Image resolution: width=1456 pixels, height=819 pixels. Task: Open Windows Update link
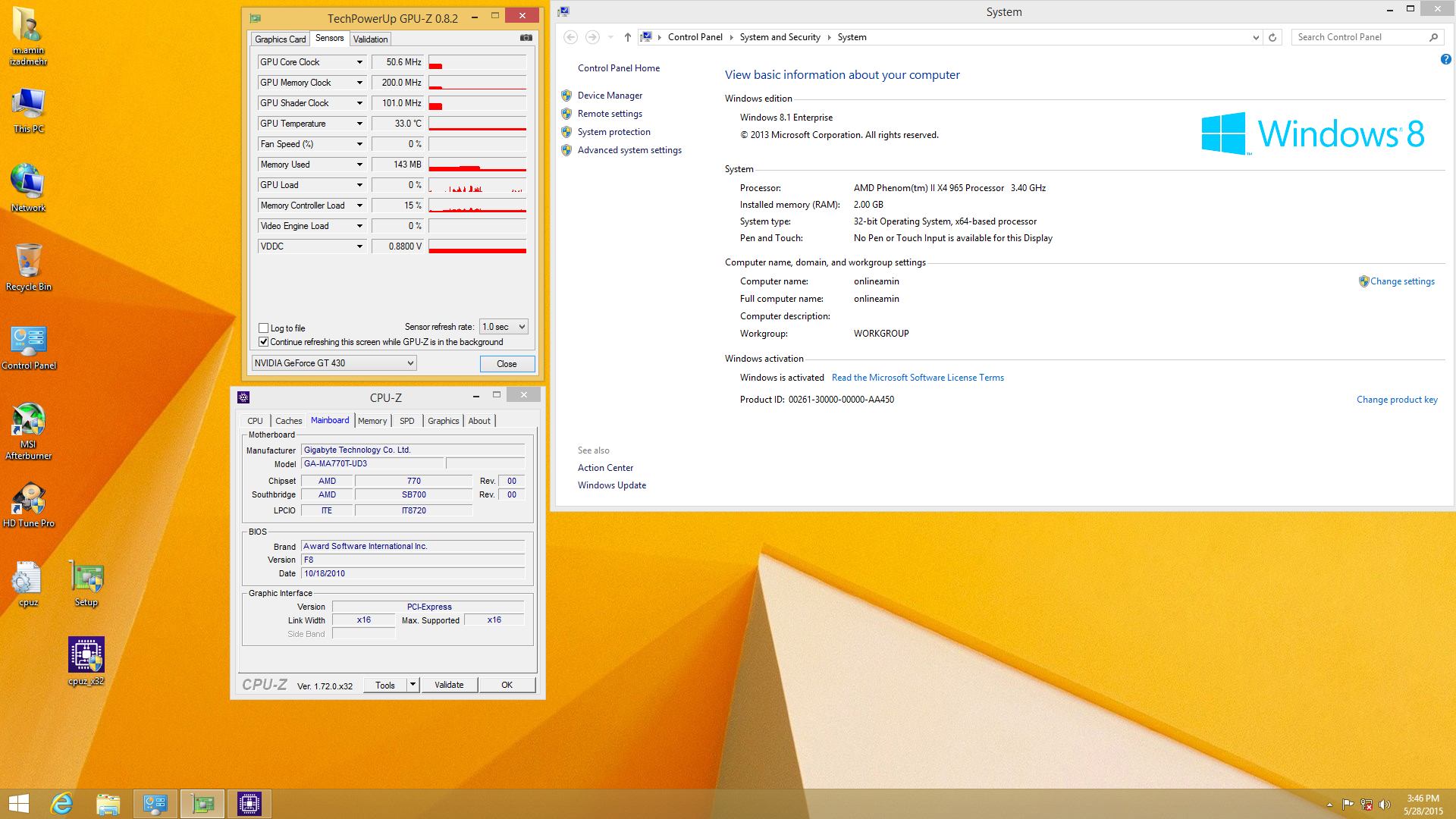point(612,485)
